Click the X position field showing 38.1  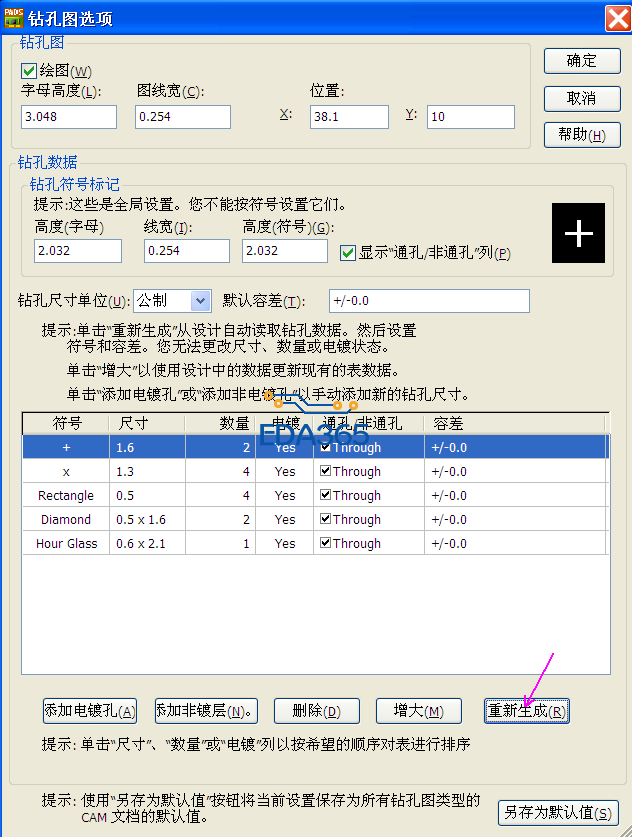[x=349, y=116]
